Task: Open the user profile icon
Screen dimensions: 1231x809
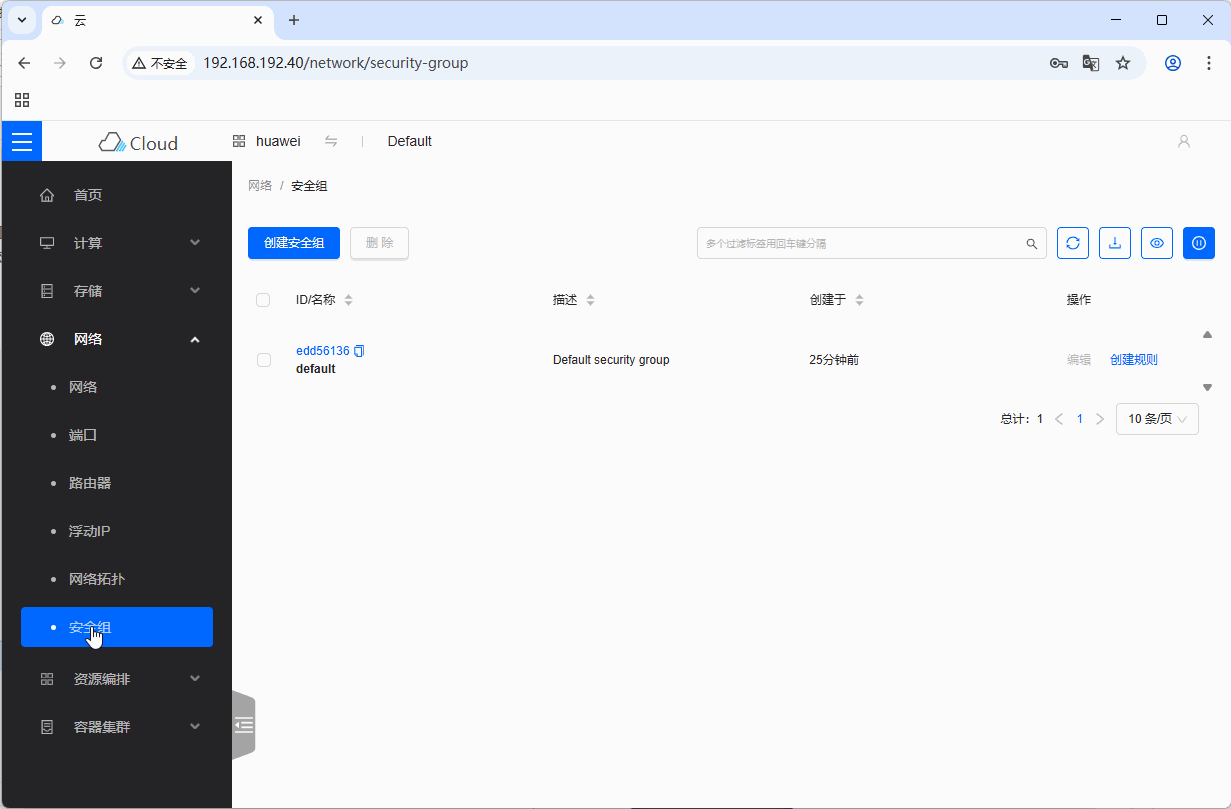Action: click(x=1184, y=141)
